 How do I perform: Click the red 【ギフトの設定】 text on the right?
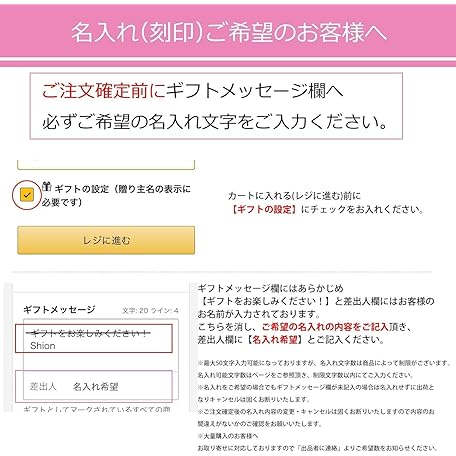point(264,210)
